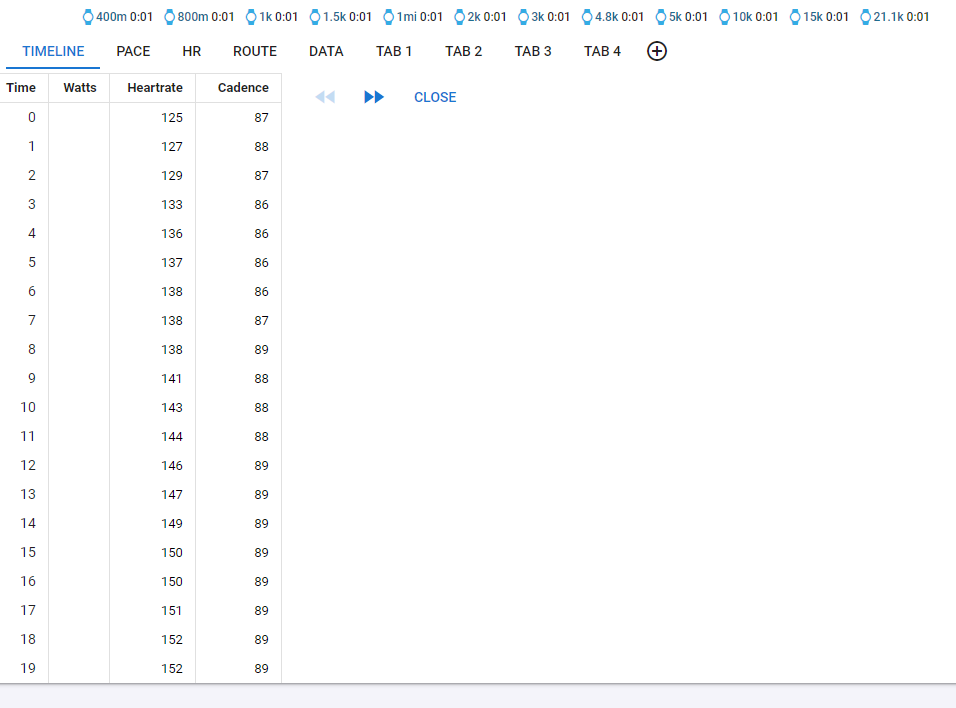The image size is (956, 708).
Task: Click the Heartrate column header
Action: point(155,88)
